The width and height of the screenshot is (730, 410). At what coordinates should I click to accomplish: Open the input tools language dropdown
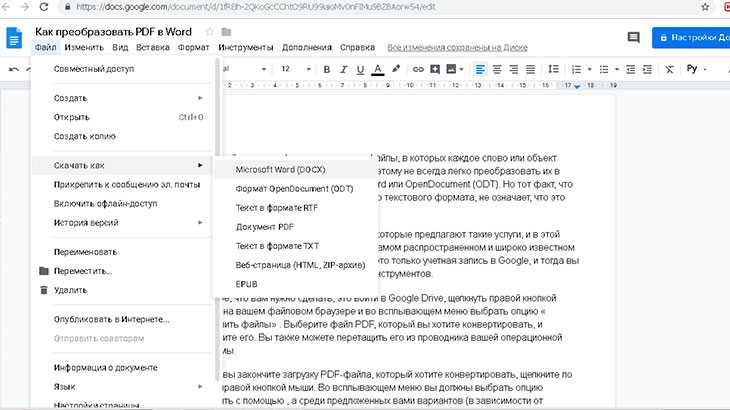point(696,69)
